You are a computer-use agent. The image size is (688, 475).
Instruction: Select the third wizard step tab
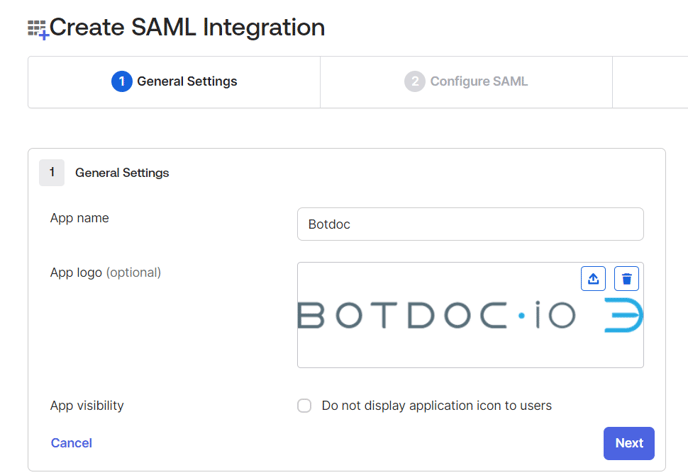(x=650, y=81)
